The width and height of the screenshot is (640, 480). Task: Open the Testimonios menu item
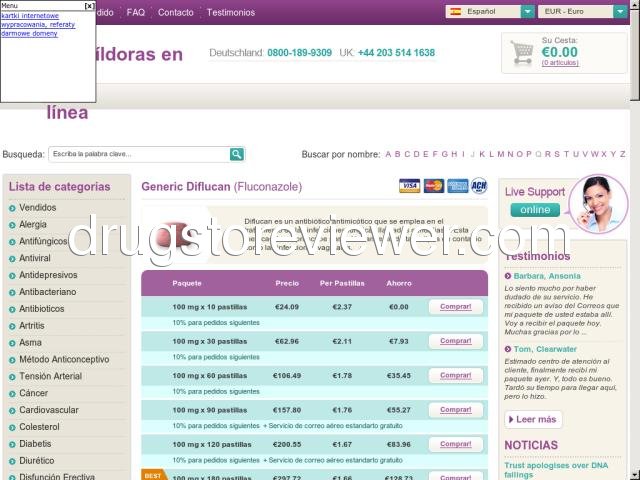231,12
